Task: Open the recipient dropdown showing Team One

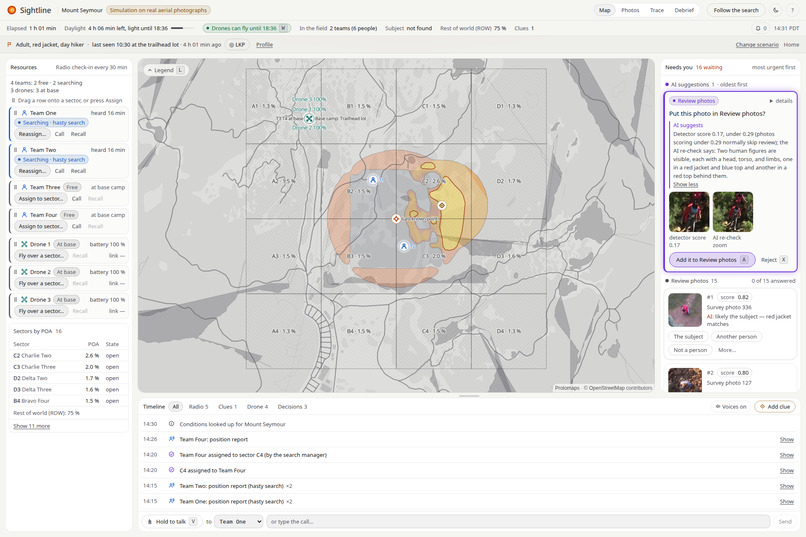Action: tap(239, 522)
